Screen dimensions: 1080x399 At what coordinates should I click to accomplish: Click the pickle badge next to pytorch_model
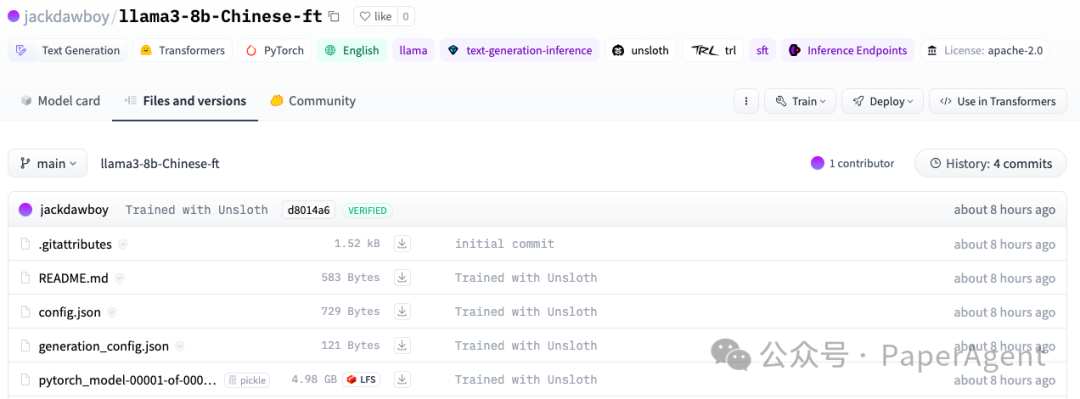click(x=247, y=380)
